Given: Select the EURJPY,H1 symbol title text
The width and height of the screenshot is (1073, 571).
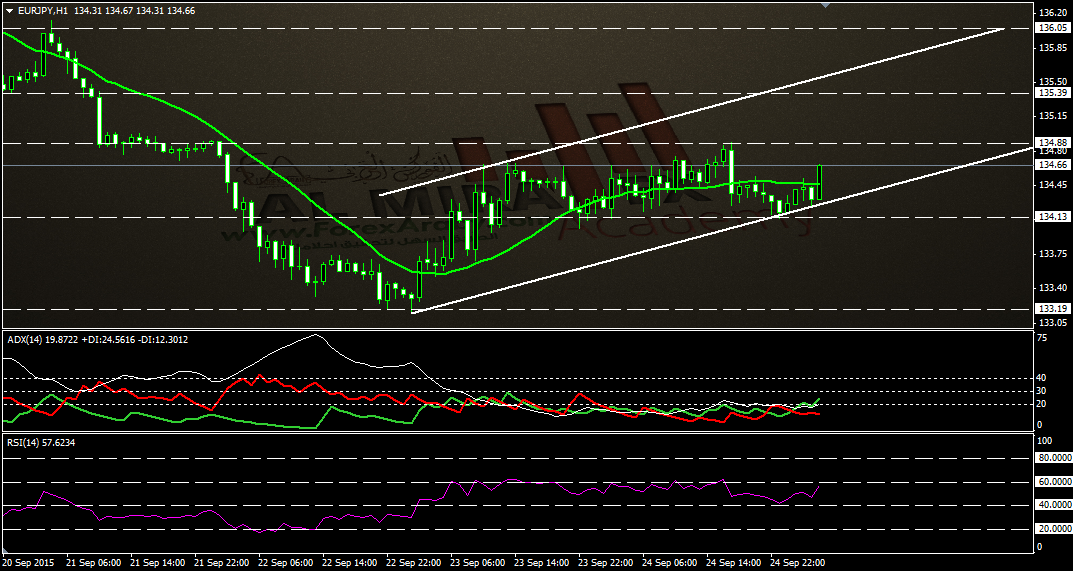Looking at the screenshot, I should point(38,10).
